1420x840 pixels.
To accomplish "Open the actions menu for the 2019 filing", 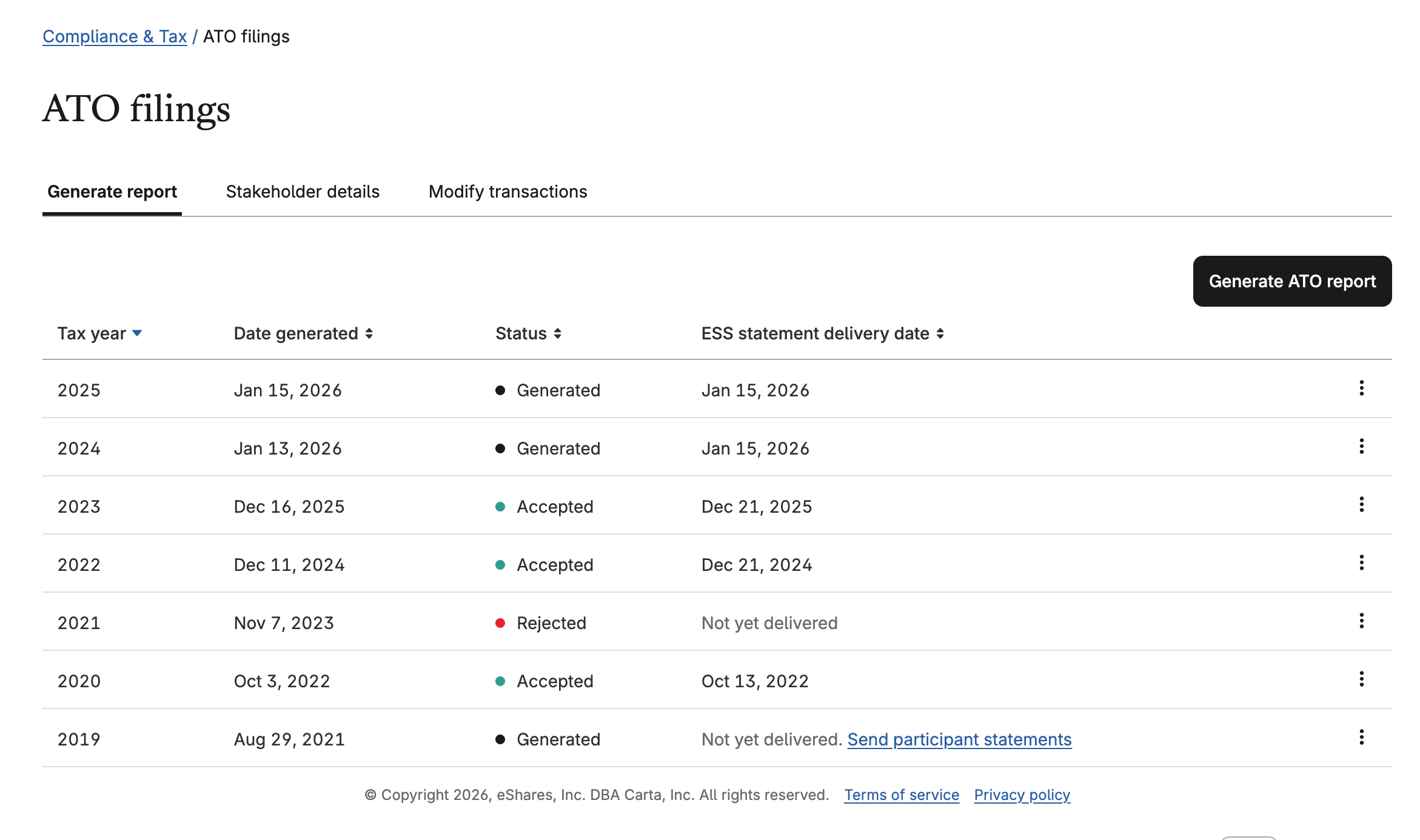I will click(x=1362, y=738).
